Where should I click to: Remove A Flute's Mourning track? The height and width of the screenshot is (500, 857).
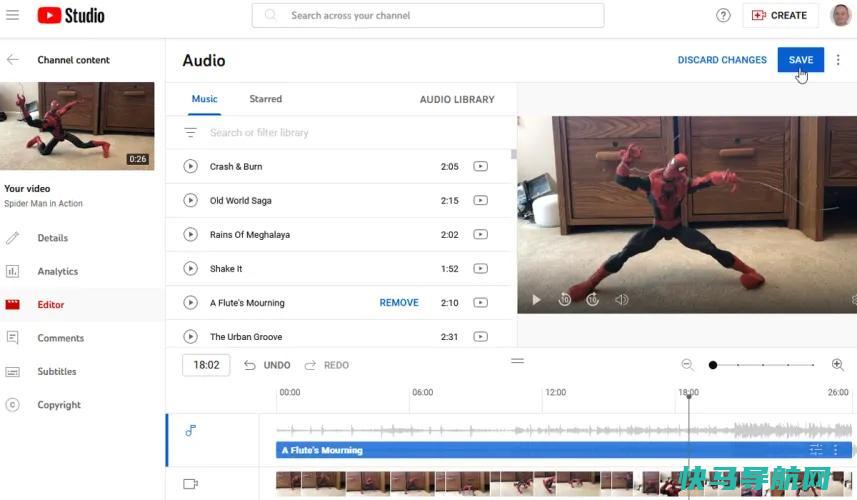tap(399, 302)
